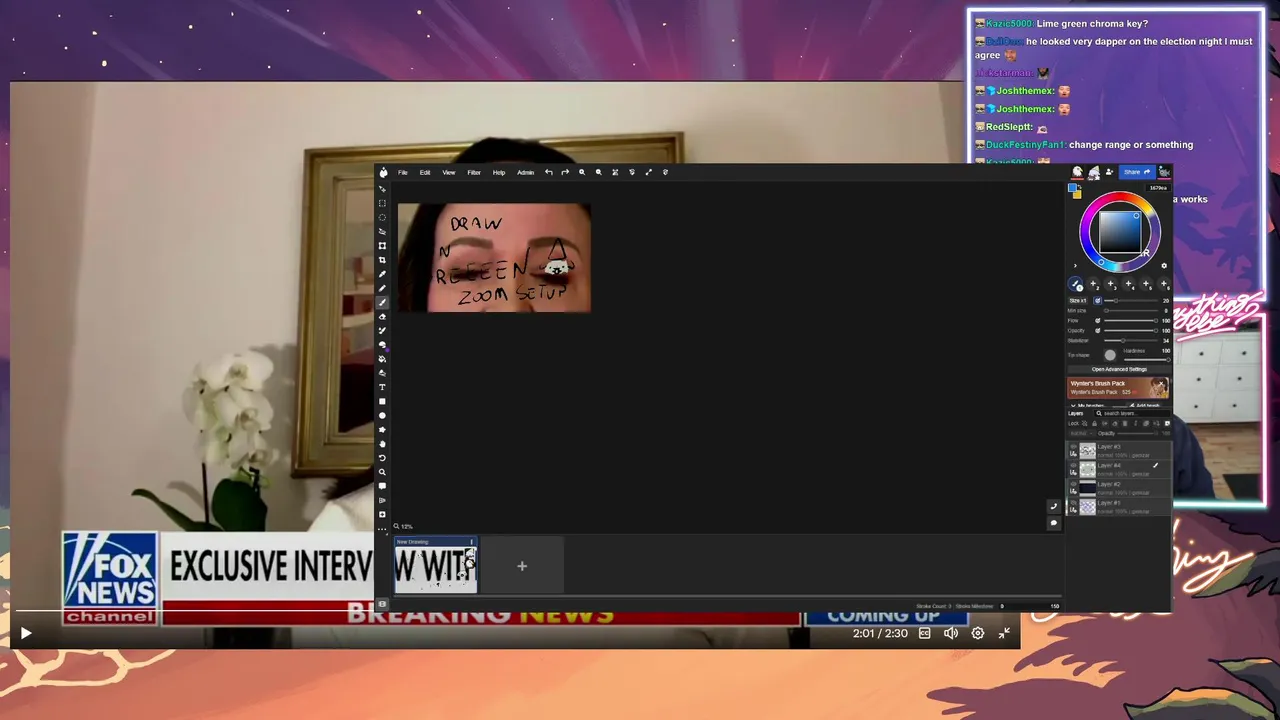Viewport: 1280px width, 720px height.
Task: Exit fullscreen on the video player
Action: [1004, 633]
